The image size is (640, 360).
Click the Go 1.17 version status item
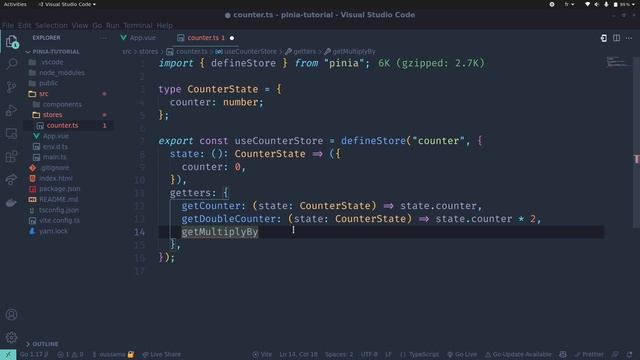(x=34, y=355)
